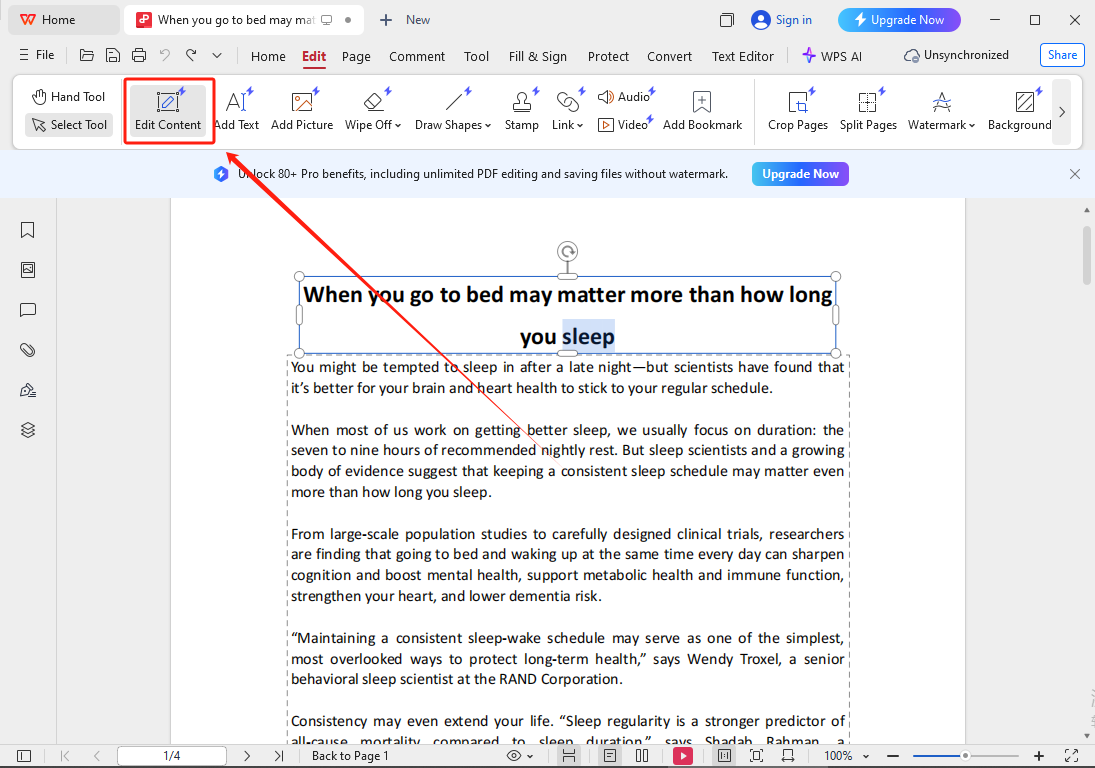Open the Crop Pages tool
Screen dimensions: 1095x768
797,111
